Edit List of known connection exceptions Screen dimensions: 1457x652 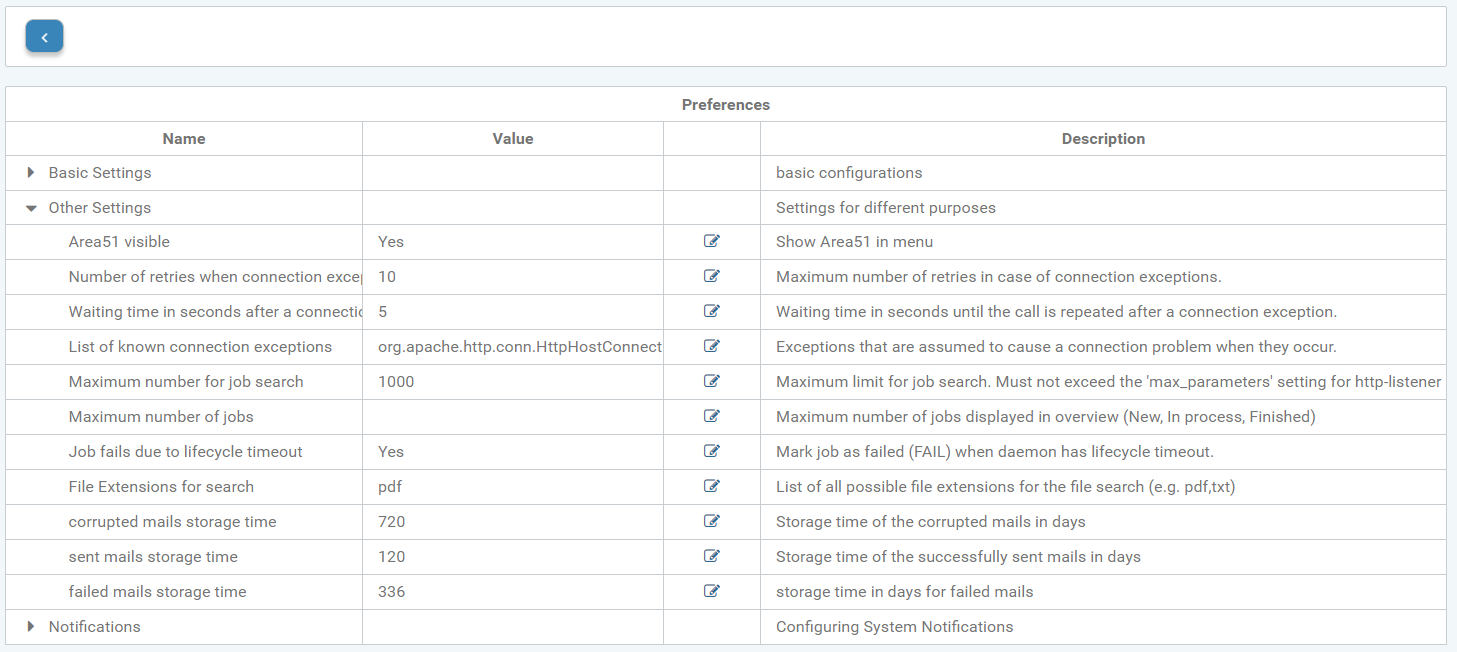711,346
